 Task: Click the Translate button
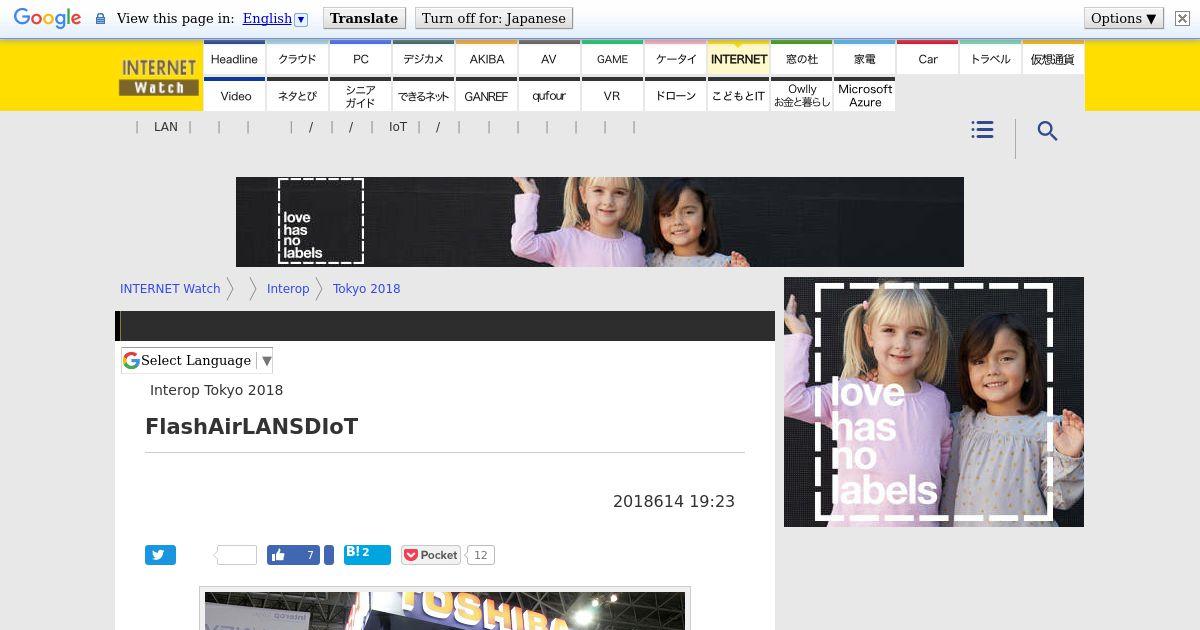364,18
